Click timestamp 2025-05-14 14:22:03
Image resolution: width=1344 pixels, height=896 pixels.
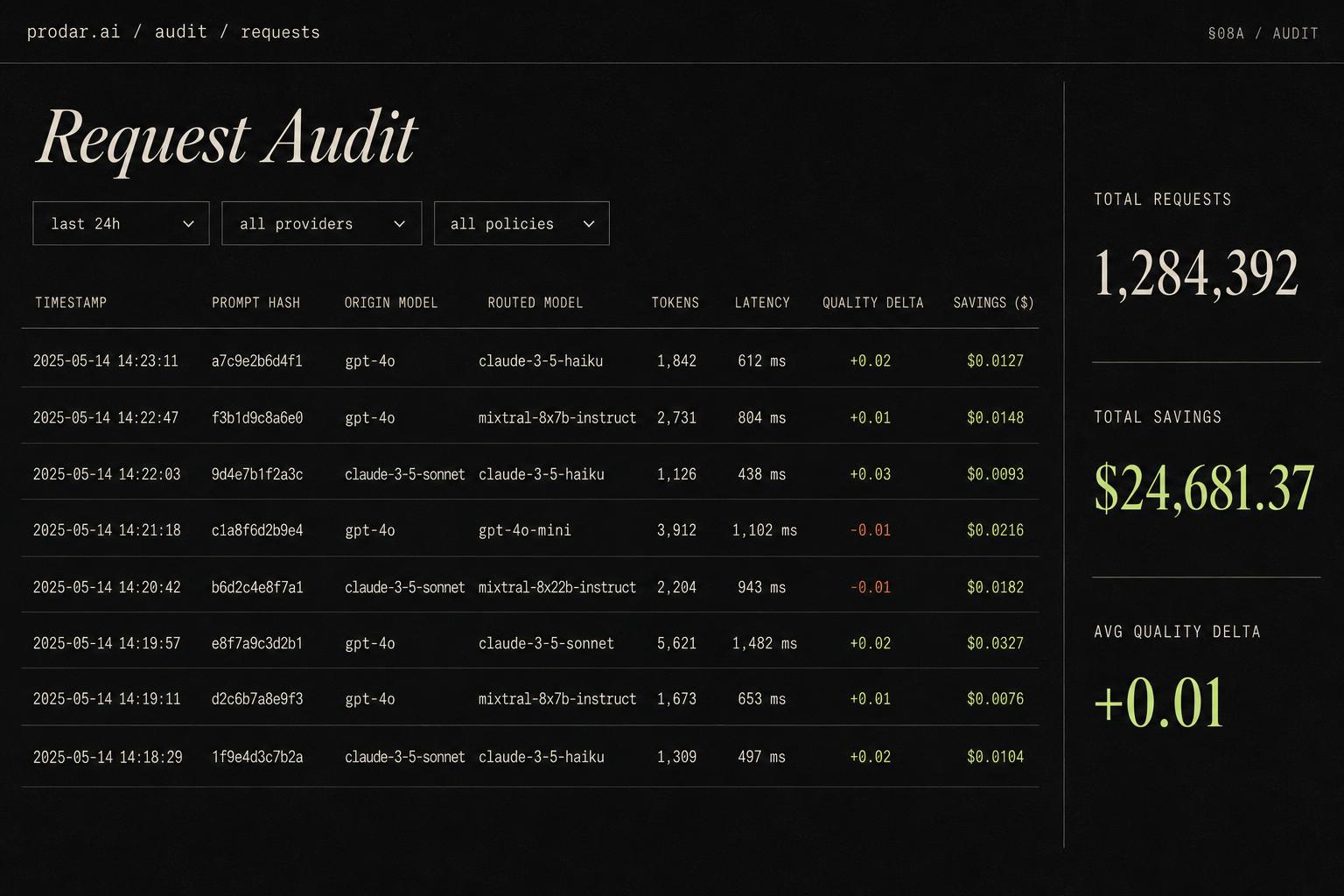coord(107,474)
